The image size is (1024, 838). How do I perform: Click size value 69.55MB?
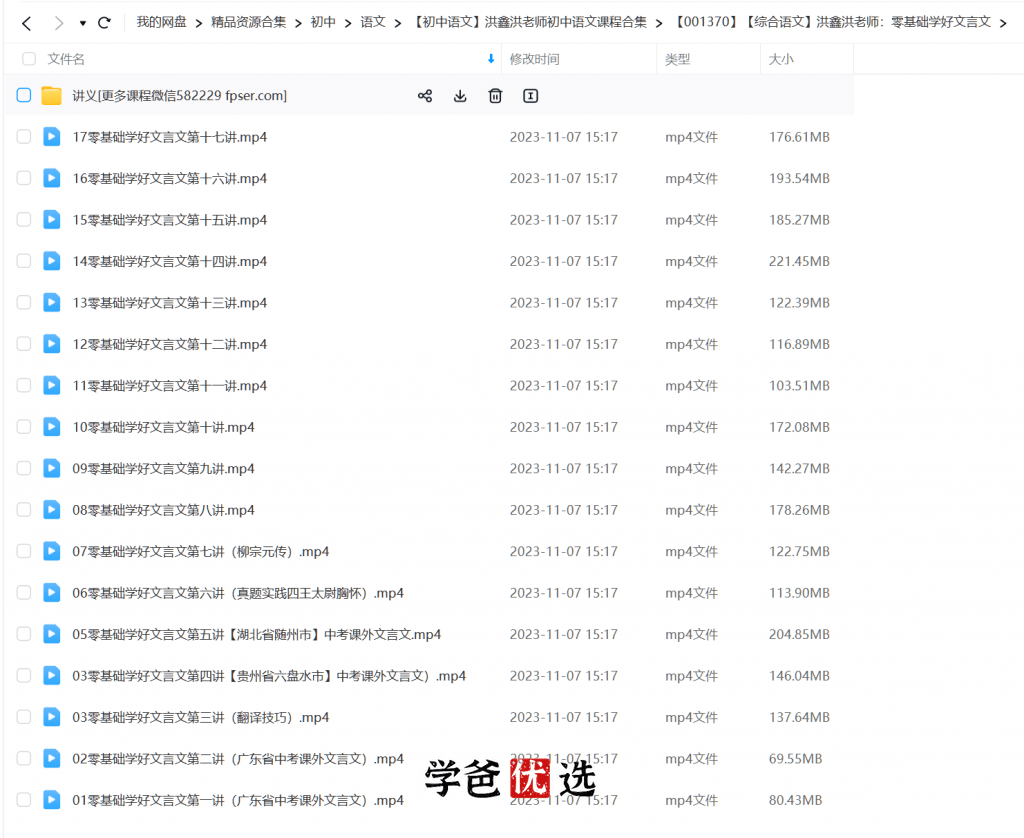[x=795, y=759]
